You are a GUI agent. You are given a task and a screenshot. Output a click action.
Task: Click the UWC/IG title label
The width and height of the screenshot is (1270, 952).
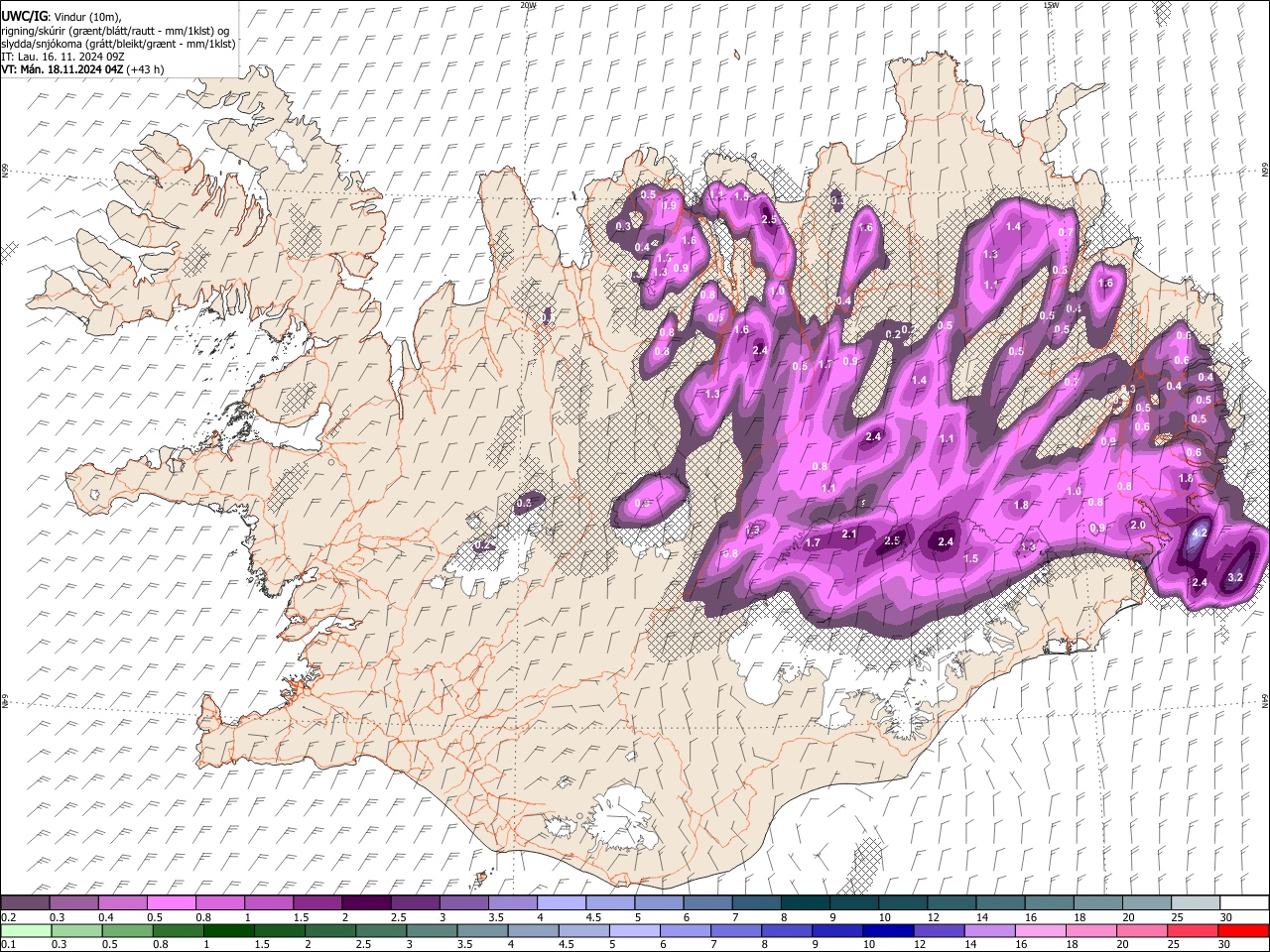pyautogui.click(x=24, y=17)
